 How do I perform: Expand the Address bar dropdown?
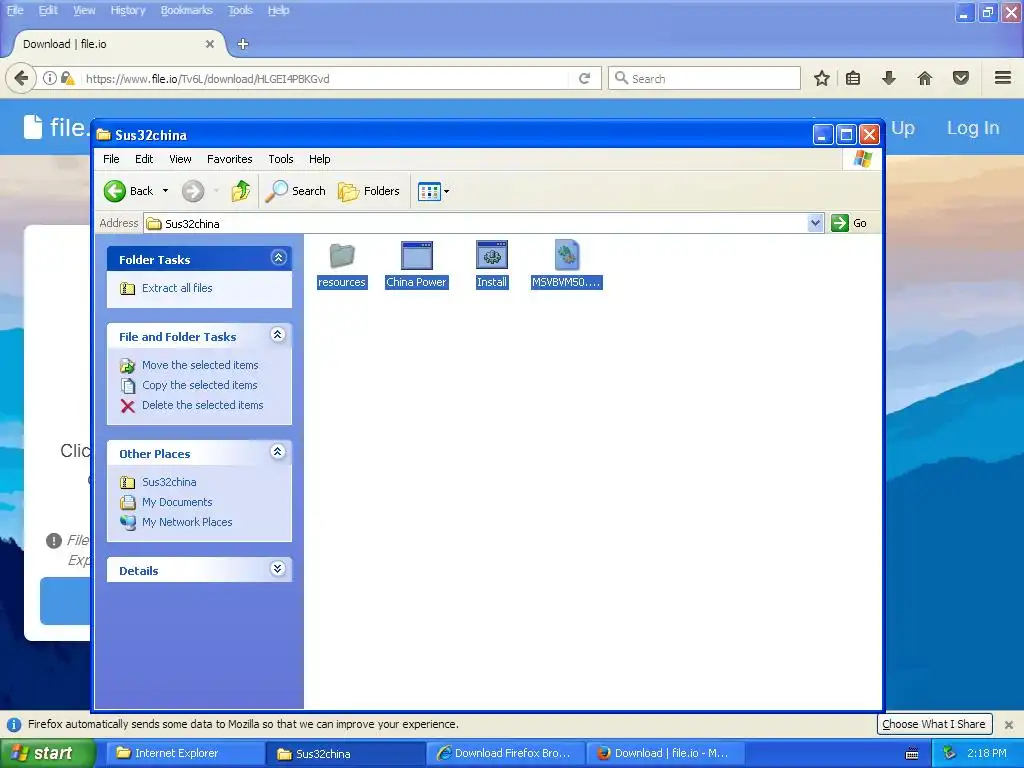(815, 223)
